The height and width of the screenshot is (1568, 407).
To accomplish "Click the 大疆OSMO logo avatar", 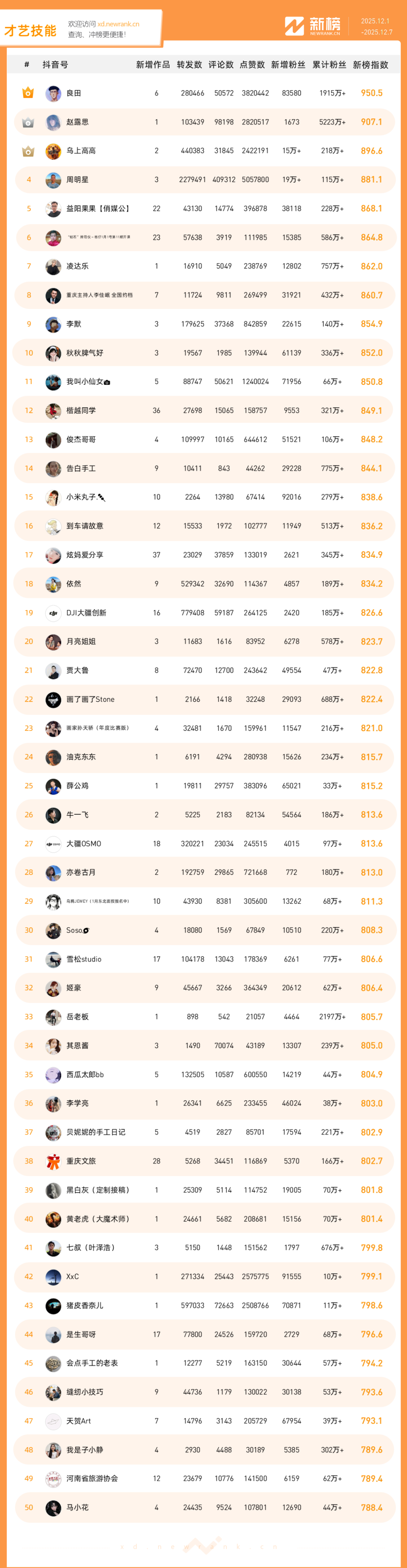I will pyautogui.click(x=54, y=844).
